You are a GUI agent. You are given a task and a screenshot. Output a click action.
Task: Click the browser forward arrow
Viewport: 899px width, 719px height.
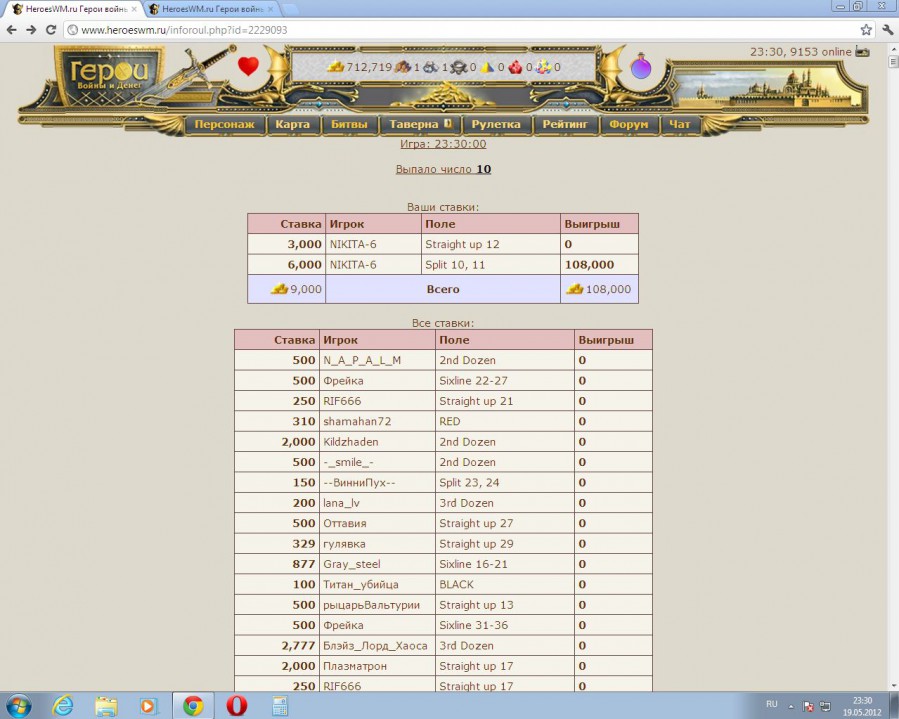31,30
